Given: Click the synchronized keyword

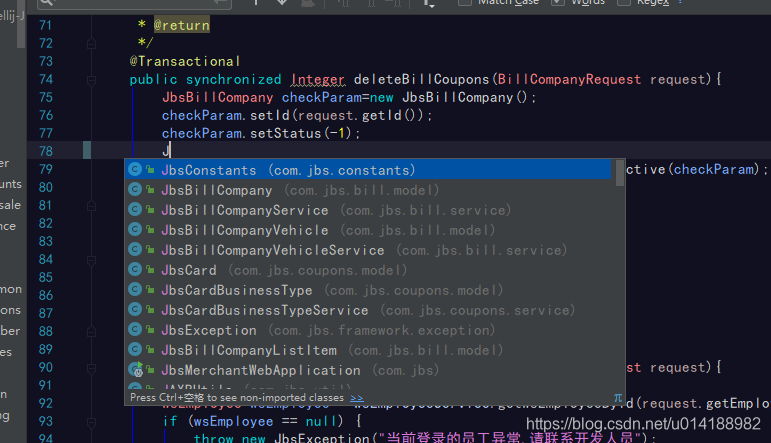Looking at the screenshot, I should (x=234, y=80).
